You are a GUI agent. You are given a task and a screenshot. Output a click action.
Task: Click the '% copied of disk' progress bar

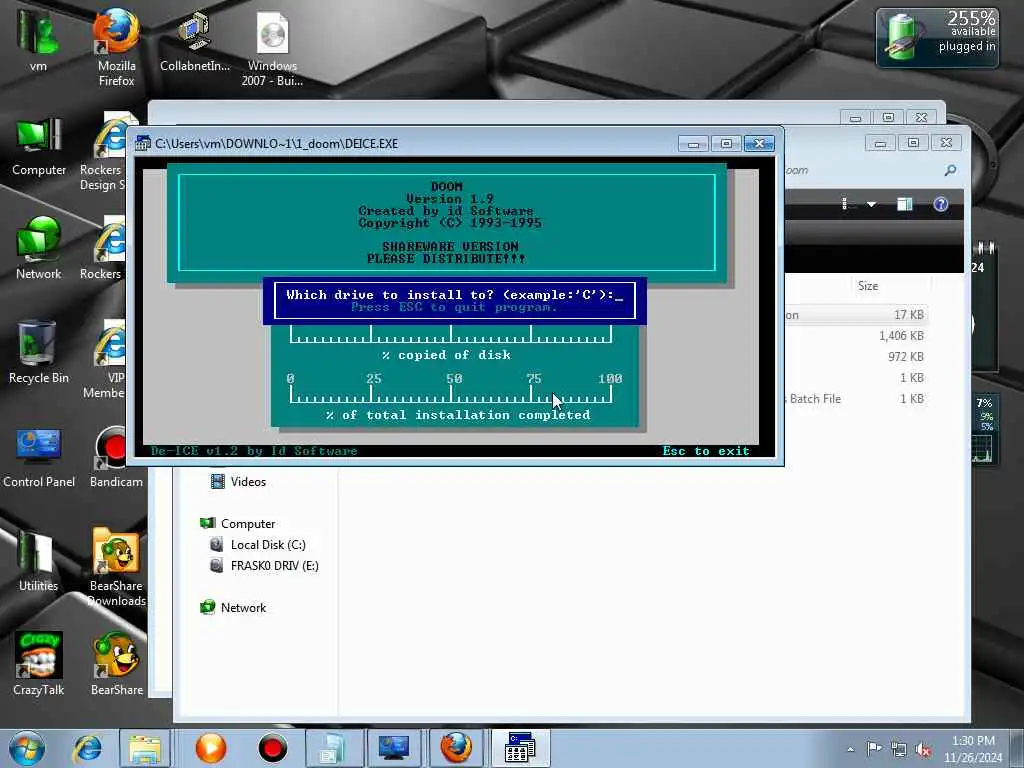(x=451, y=335)
